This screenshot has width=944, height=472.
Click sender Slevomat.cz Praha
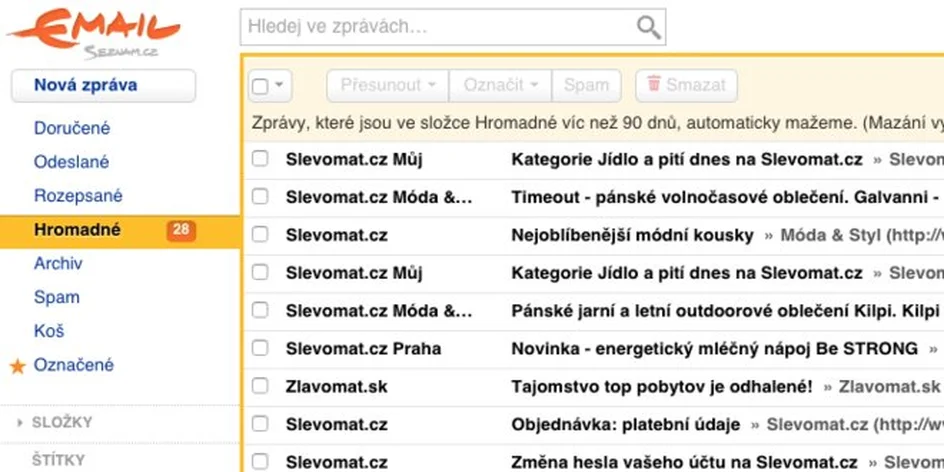363,348
